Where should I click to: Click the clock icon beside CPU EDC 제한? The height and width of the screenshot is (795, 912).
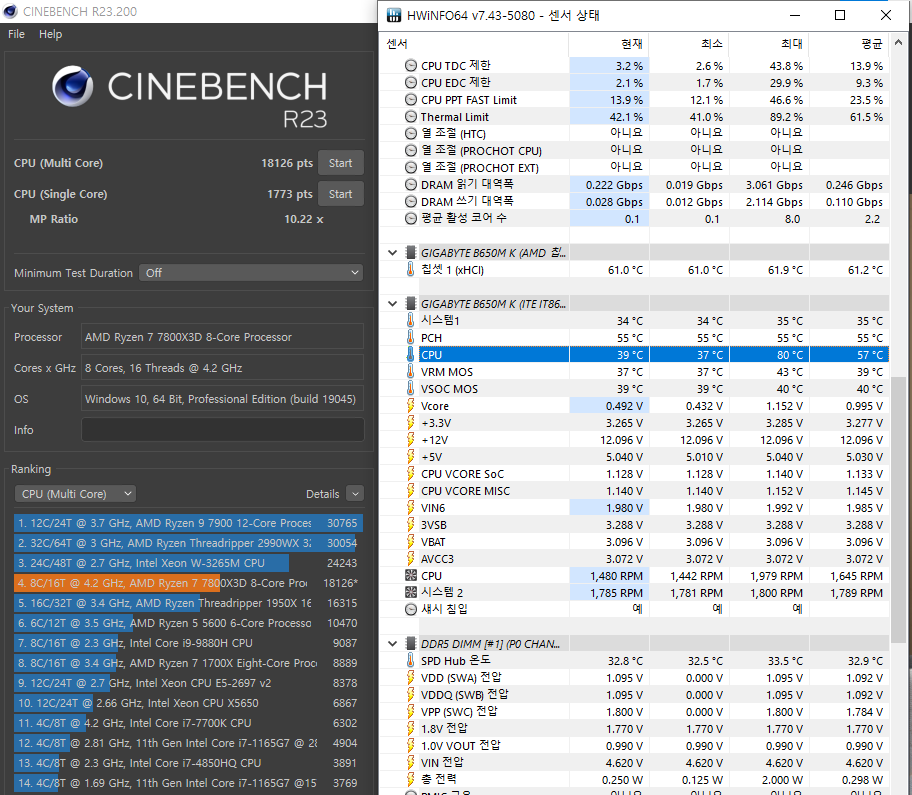[x=411, y=83]
